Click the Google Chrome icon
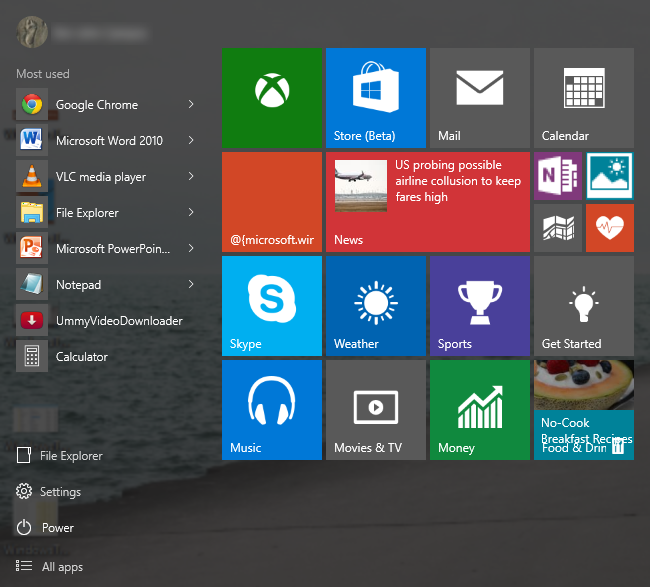This screenshot has width=650, height=587. point(32,104)
